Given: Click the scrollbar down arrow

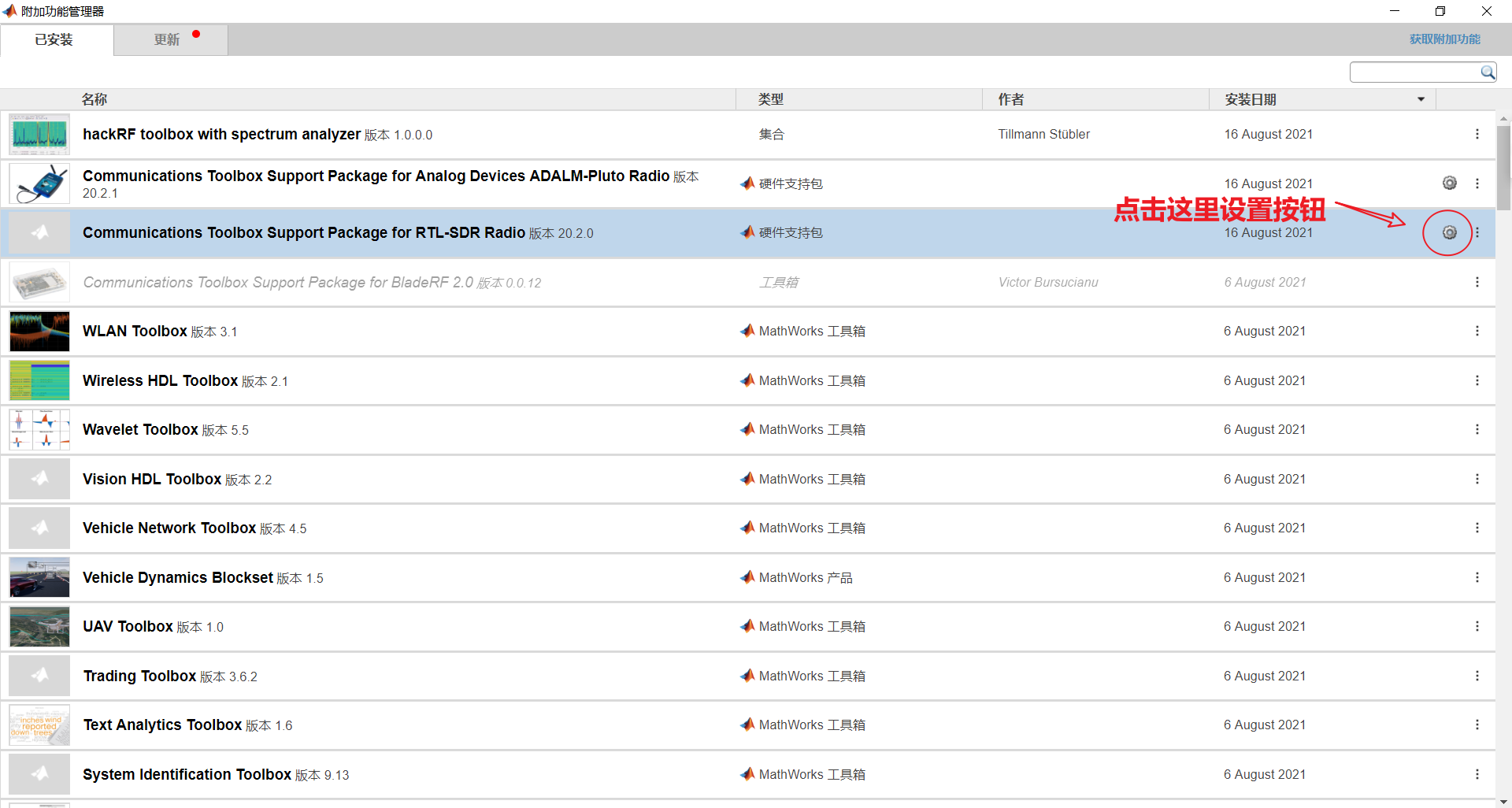Looking at the screenshot, I should pos(1503,802).
